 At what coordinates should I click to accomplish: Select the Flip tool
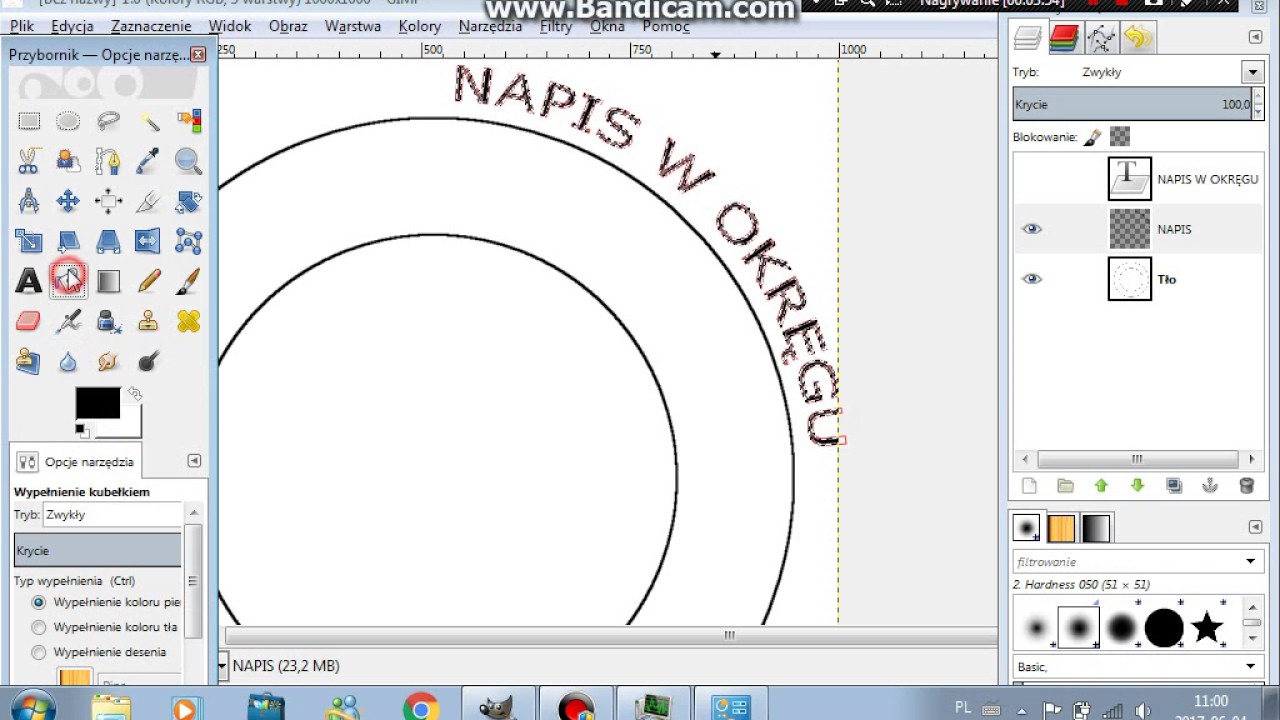click(x=149, y=241)
